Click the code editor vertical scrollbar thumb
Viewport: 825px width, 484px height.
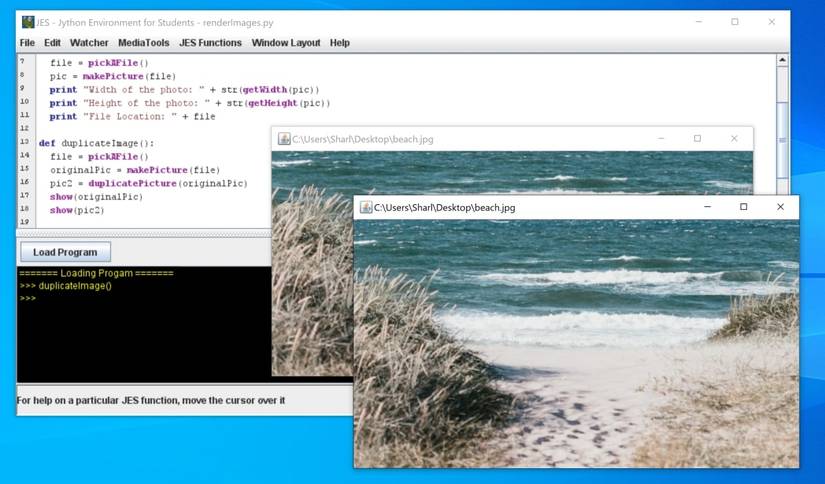[782, 140]
